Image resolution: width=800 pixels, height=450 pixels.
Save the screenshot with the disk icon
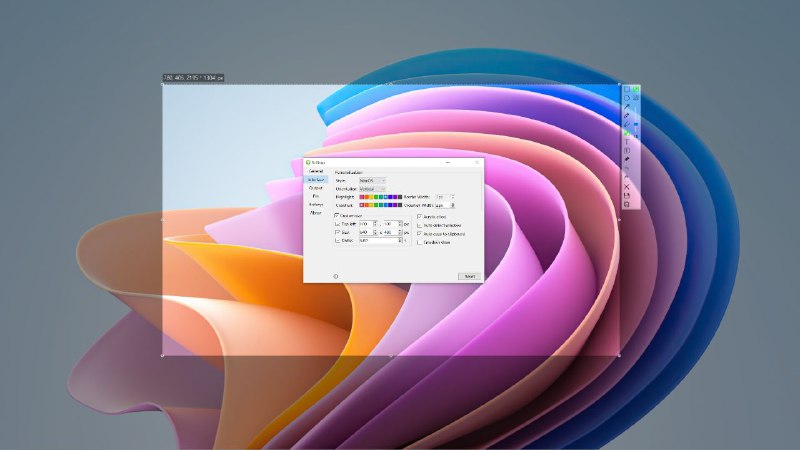click(x=627, y=195)
